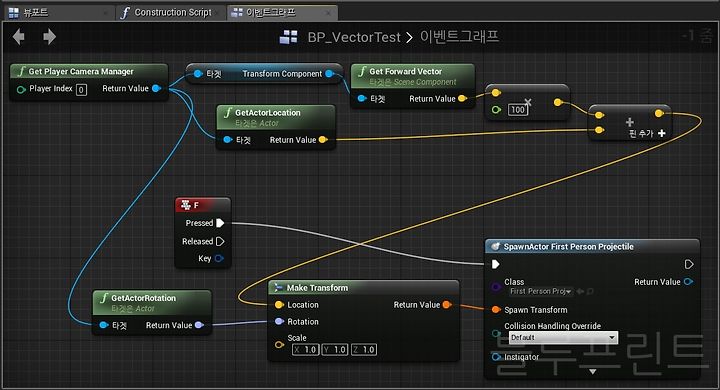Click the Location pin on Make Transform

[279, 305]
